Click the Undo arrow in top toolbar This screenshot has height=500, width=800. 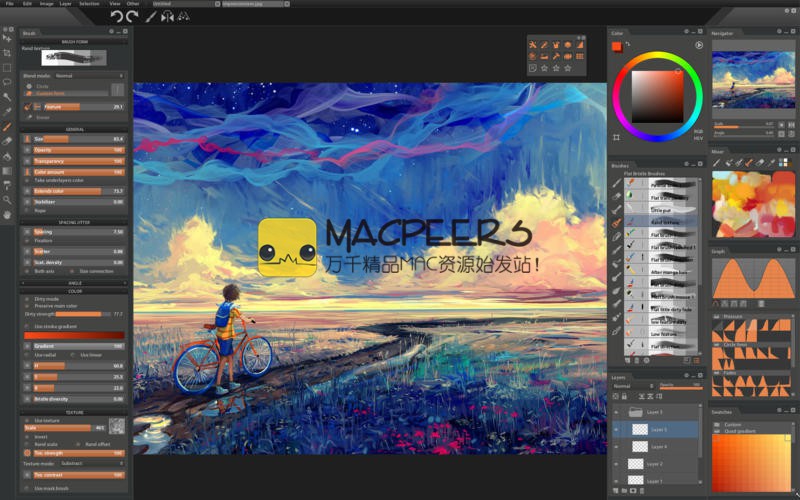click(x=117, y=16)
